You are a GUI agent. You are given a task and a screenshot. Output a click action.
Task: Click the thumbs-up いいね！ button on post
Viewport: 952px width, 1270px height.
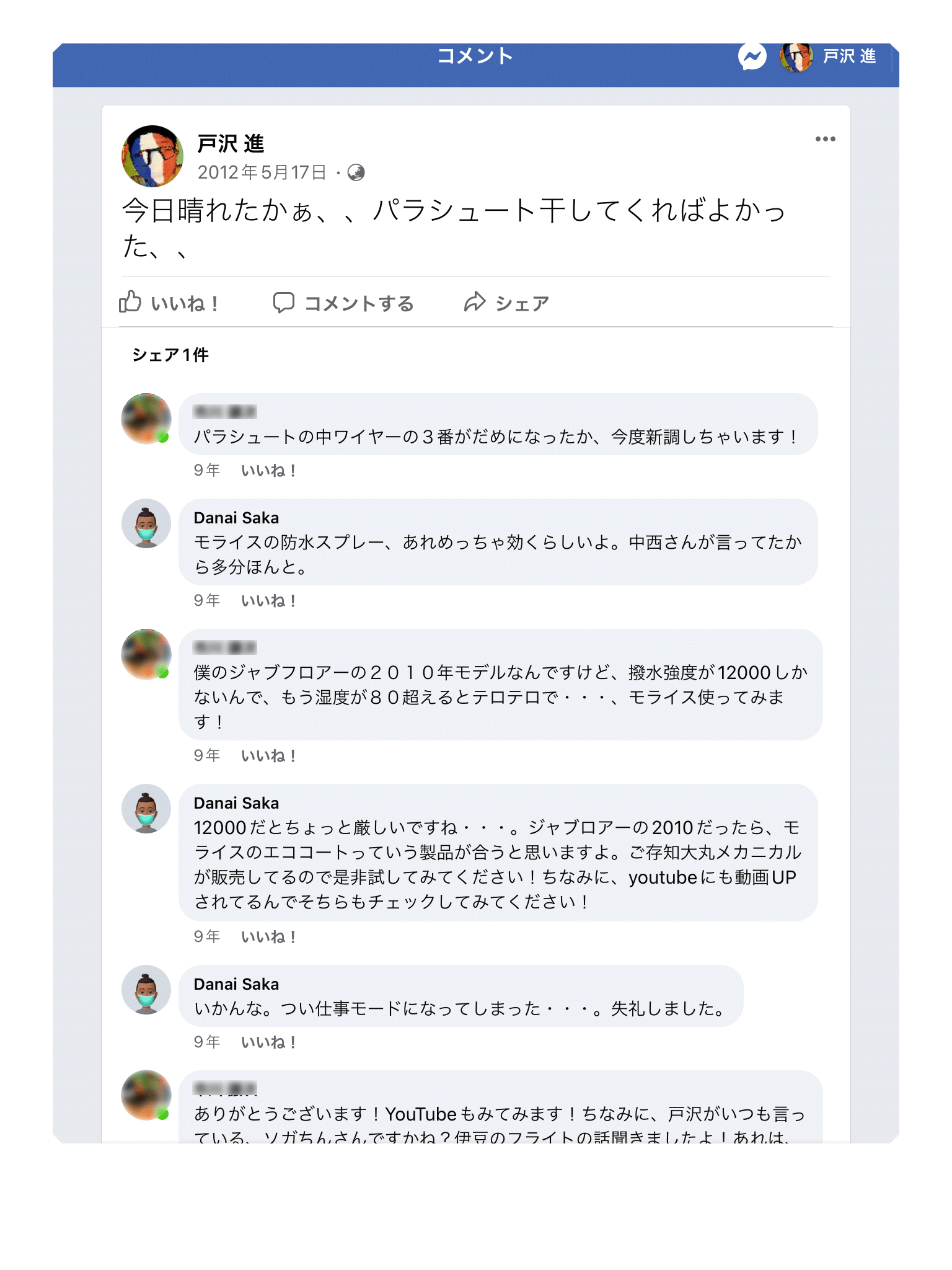pos(169,303)
